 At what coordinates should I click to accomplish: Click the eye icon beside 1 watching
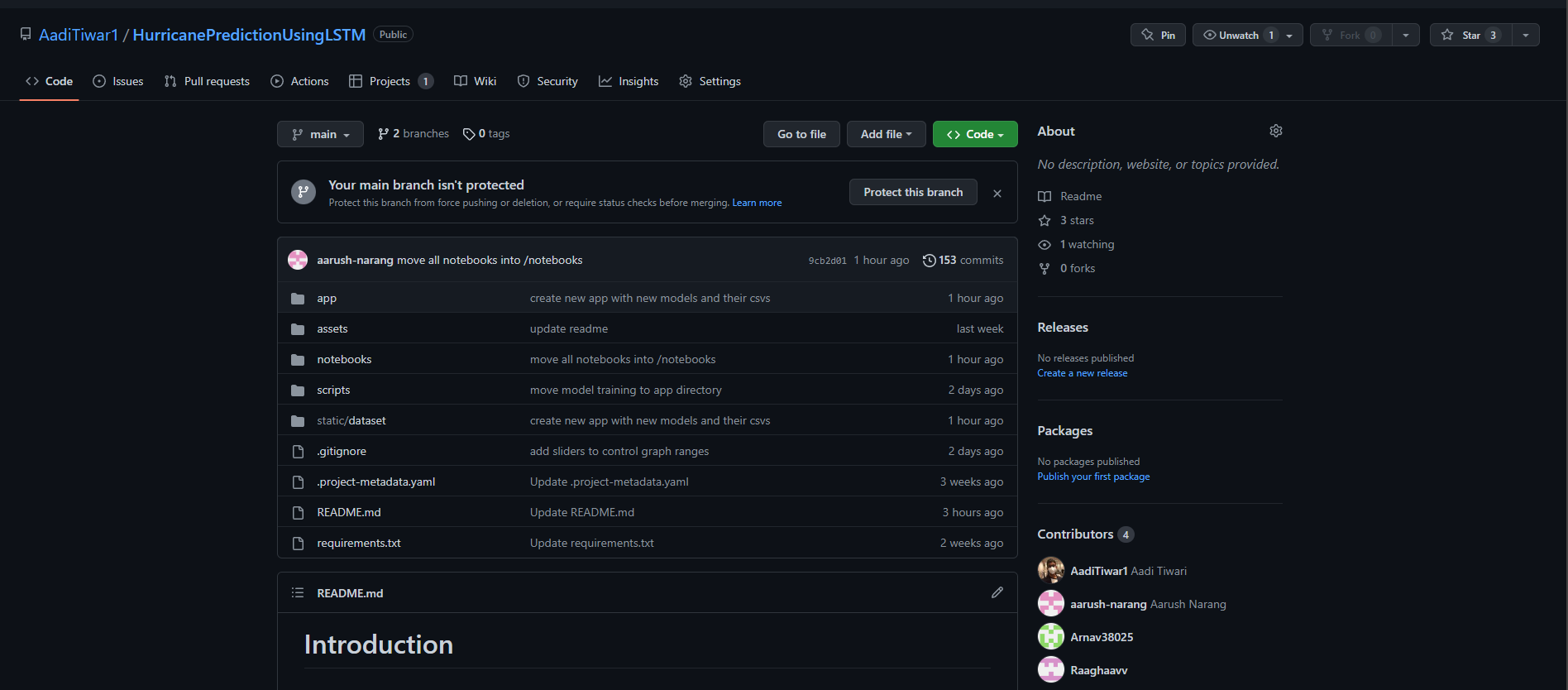pos(1045,245)
